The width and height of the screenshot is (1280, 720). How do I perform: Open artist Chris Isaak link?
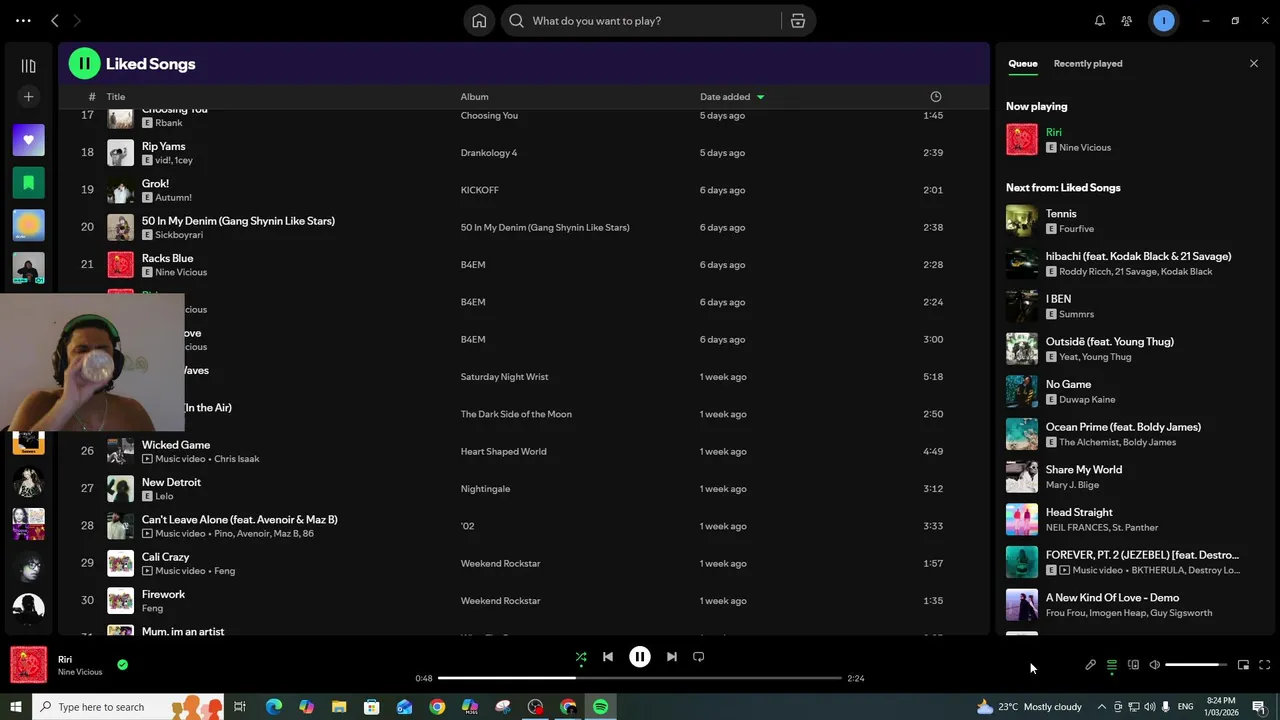click(x=236, y=459)
